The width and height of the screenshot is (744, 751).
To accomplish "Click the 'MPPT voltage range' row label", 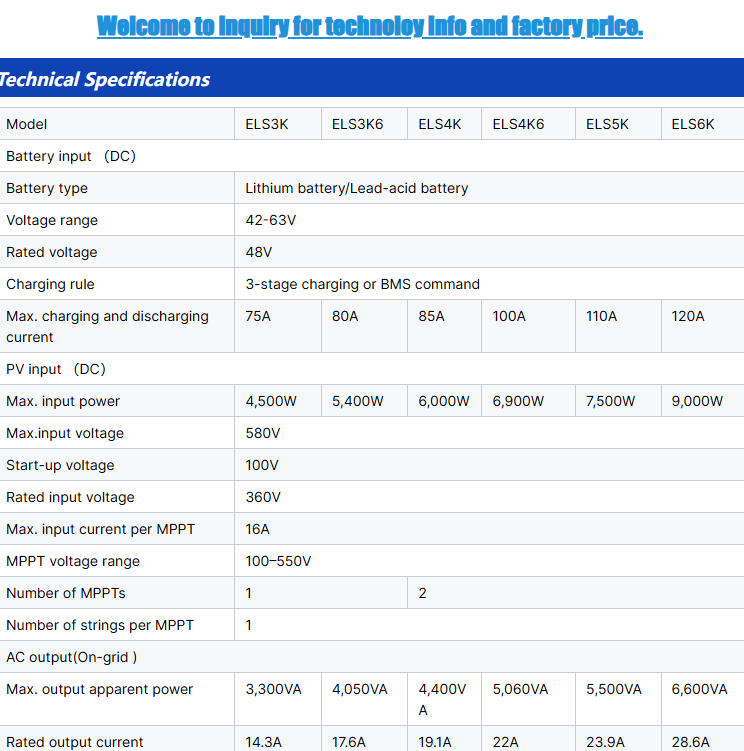I will pos(73,561).
